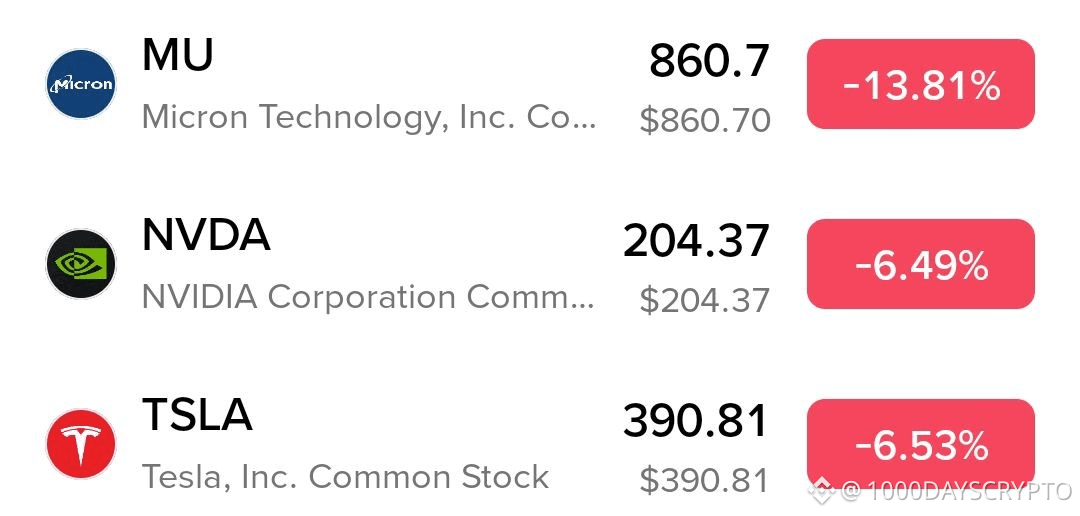Open the MU ticker symbol
The image size is (1080, 516).
point(178,55)
